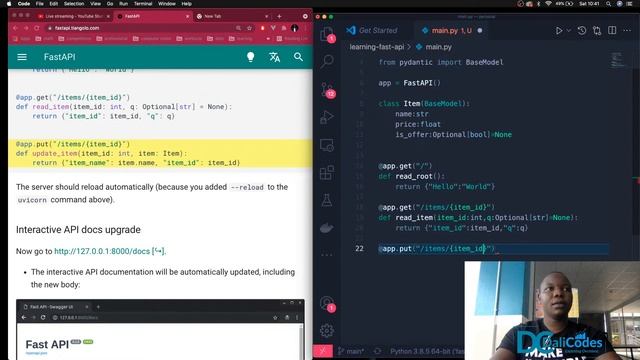Screen dimensions: 640x360
Task: Open the Run and Debug panel
Action: 327,117
